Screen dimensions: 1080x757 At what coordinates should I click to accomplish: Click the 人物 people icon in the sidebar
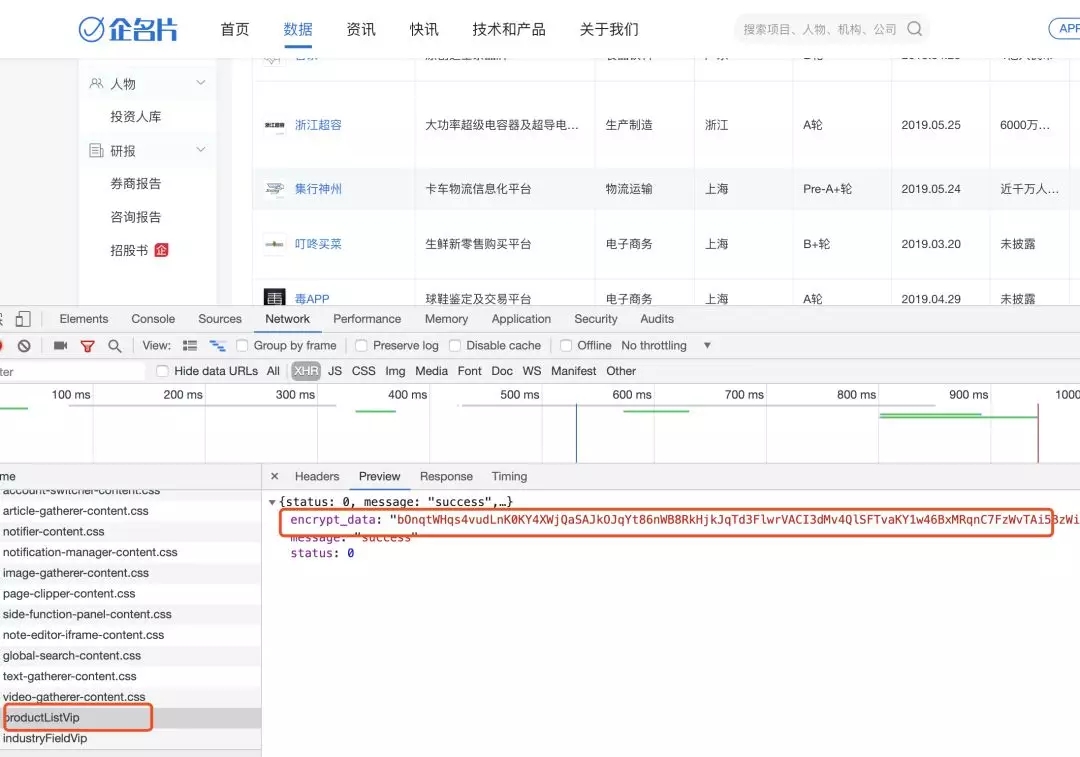tap(96, 83)
